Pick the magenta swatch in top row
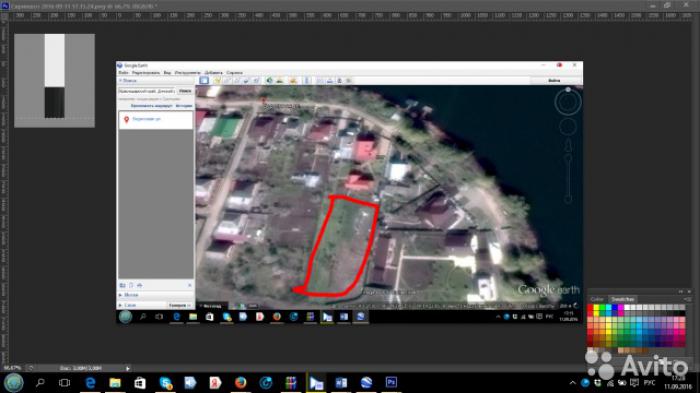This screenshot has height=393, width=700. tap(621, 308)
